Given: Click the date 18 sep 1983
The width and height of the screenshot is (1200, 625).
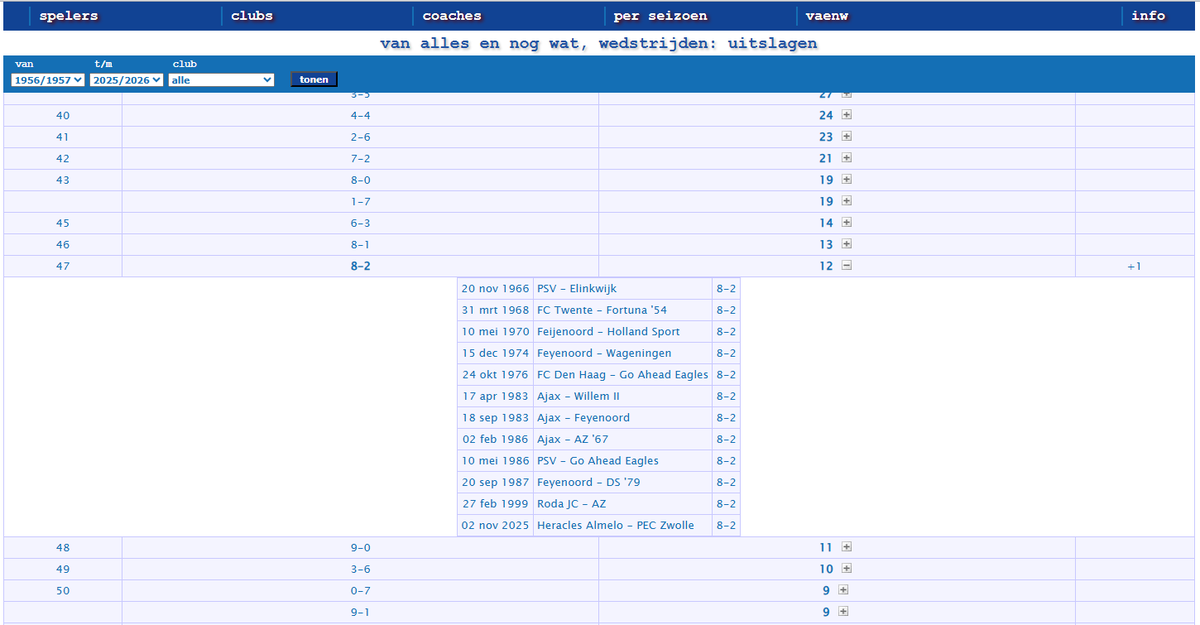Looking at the screenshot, I should [495, 418].
